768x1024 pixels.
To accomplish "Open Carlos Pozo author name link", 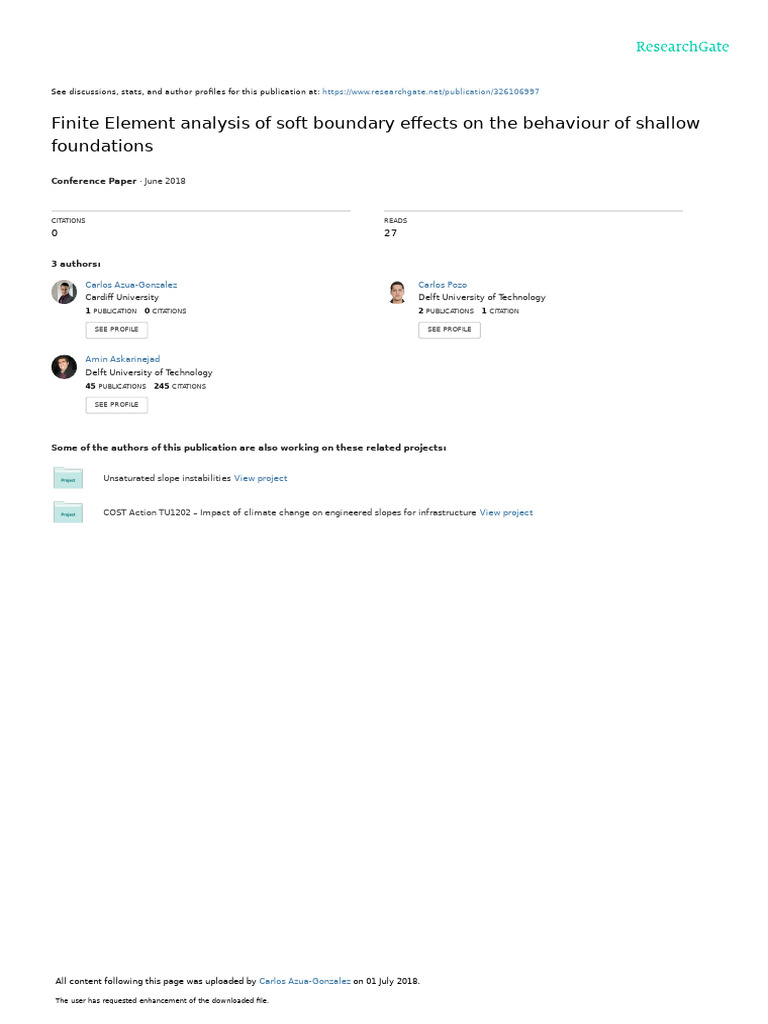I will click(x=442, y=285).
